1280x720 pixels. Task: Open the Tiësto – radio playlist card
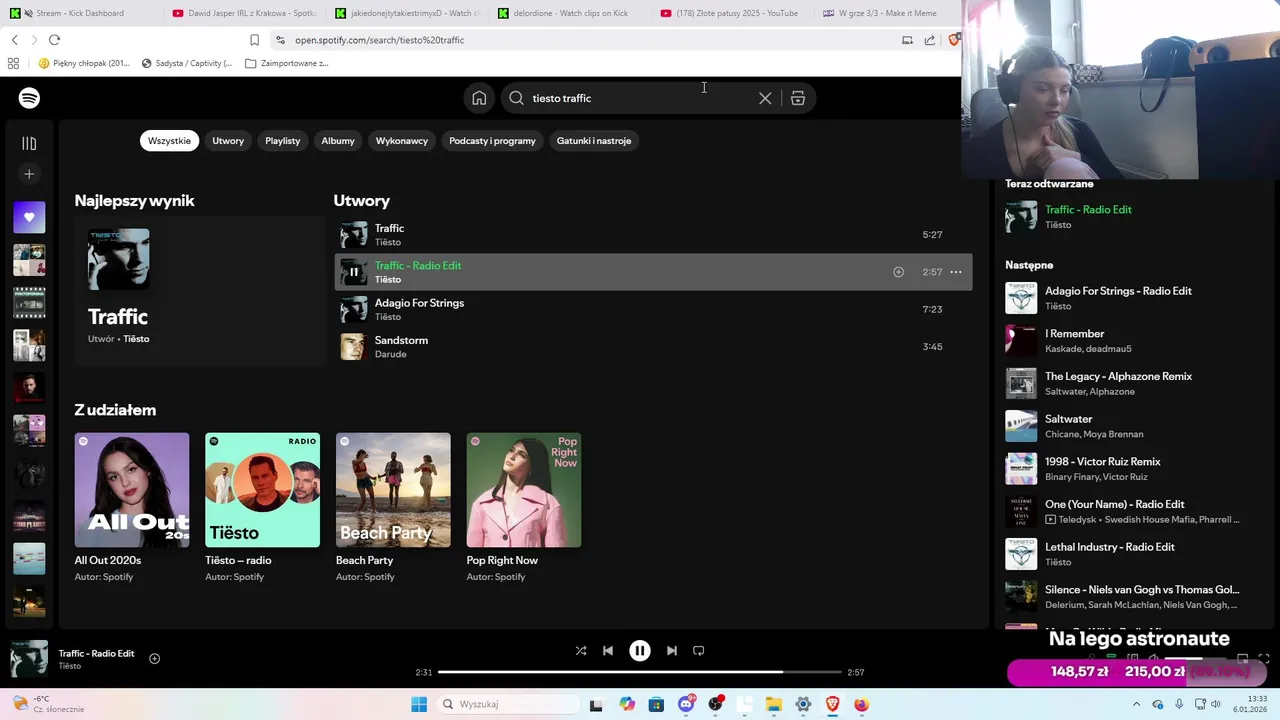pyautogui.click(x=262, y=508)
